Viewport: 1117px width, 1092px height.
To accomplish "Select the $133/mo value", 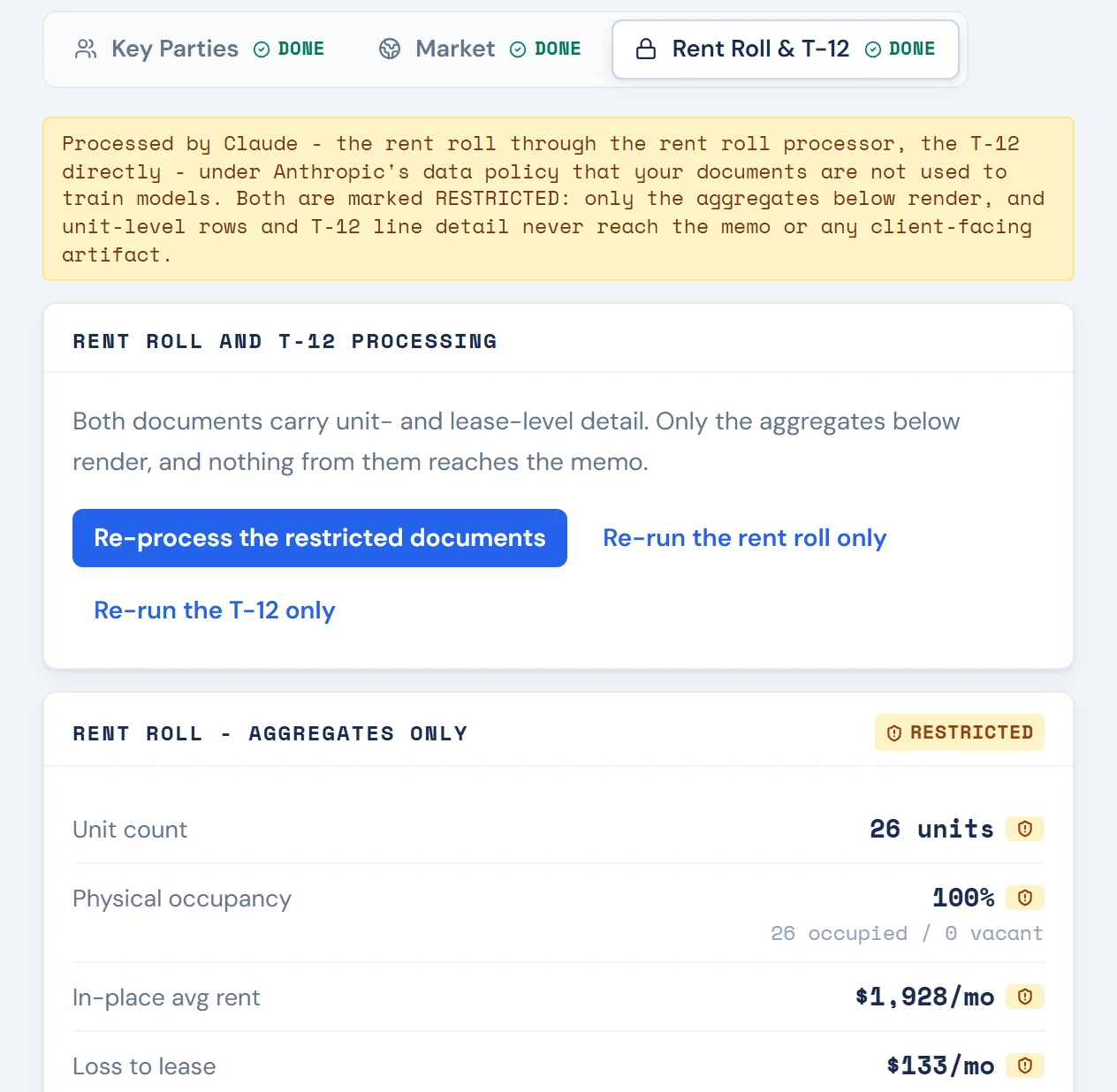I will (x=940, y=1065).
